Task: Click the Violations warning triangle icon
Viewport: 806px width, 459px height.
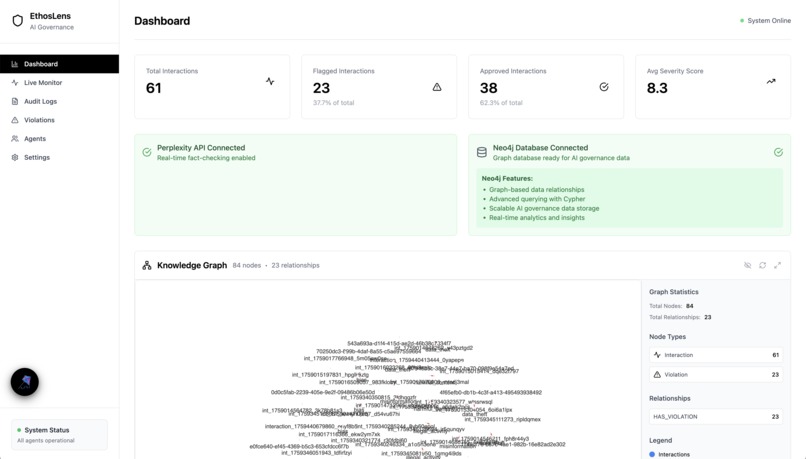Action: click(x=15, y=120)
